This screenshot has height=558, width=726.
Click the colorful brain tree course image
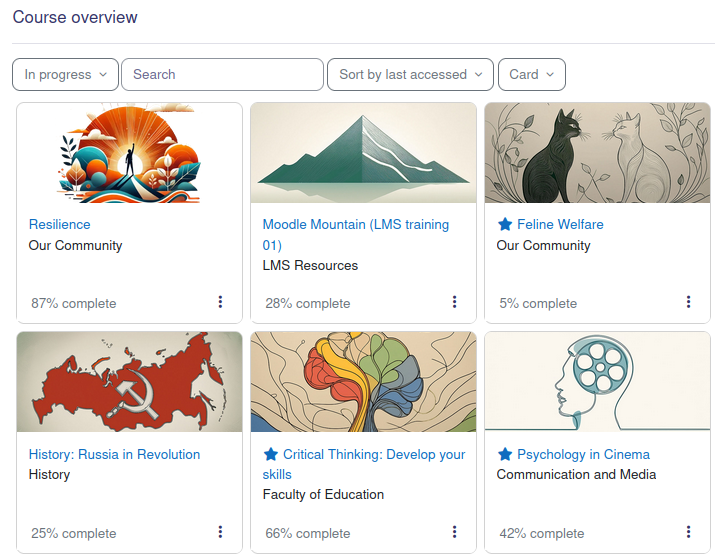click(363, 382)
